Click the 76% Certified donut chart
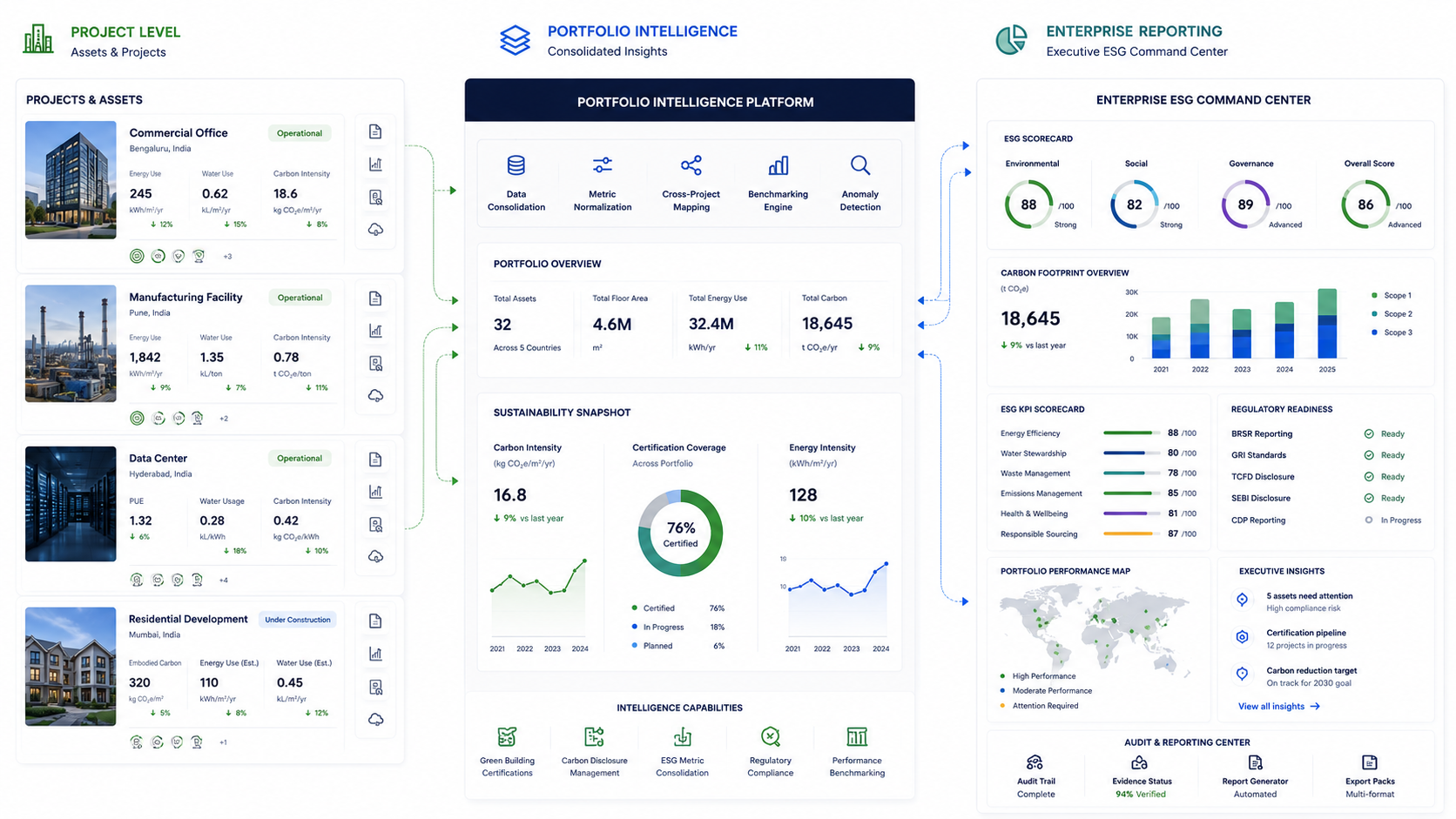Screen dimensions: 1456x819 (x=680, y=533)
